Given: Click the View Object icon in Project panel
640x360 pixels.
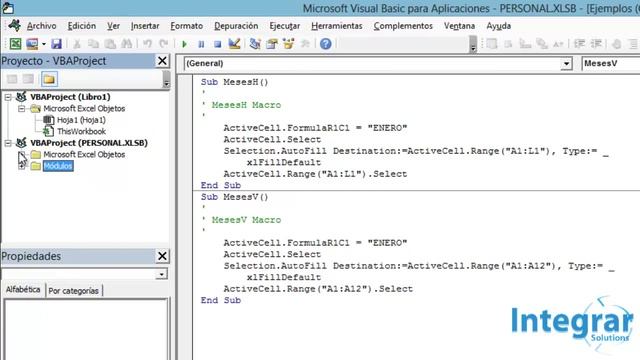Looking at the screenshot, I should point(28,79).
